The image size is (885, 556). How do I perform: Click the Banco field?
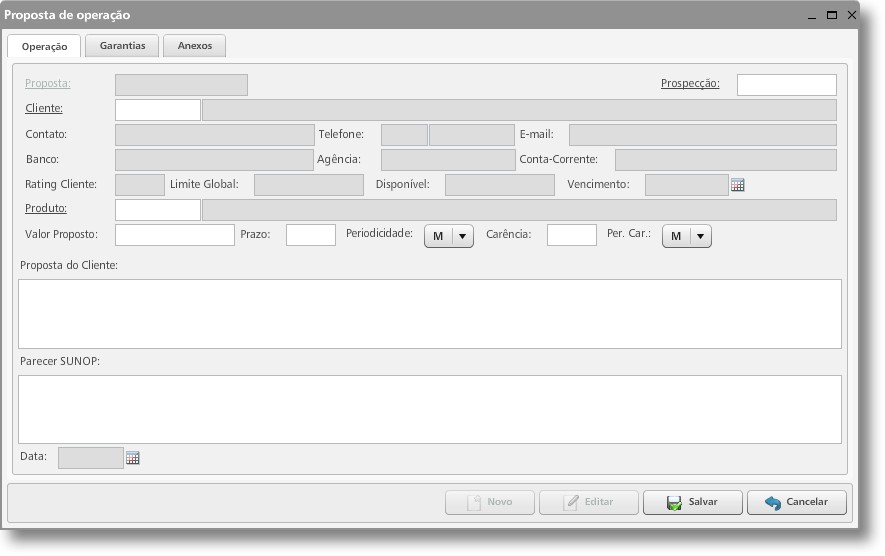click(x=214, y=160)
